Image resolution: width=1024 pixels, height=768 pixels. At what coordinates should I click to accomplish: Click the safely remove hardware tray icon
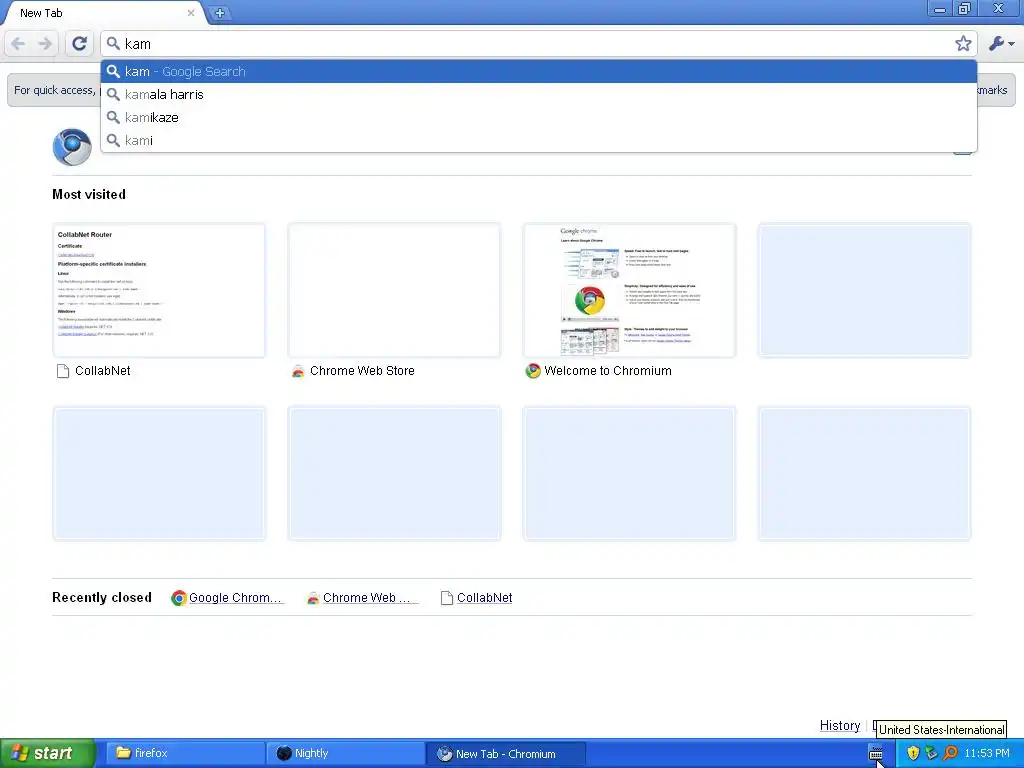pyautogui.click(x=931, y=753)
